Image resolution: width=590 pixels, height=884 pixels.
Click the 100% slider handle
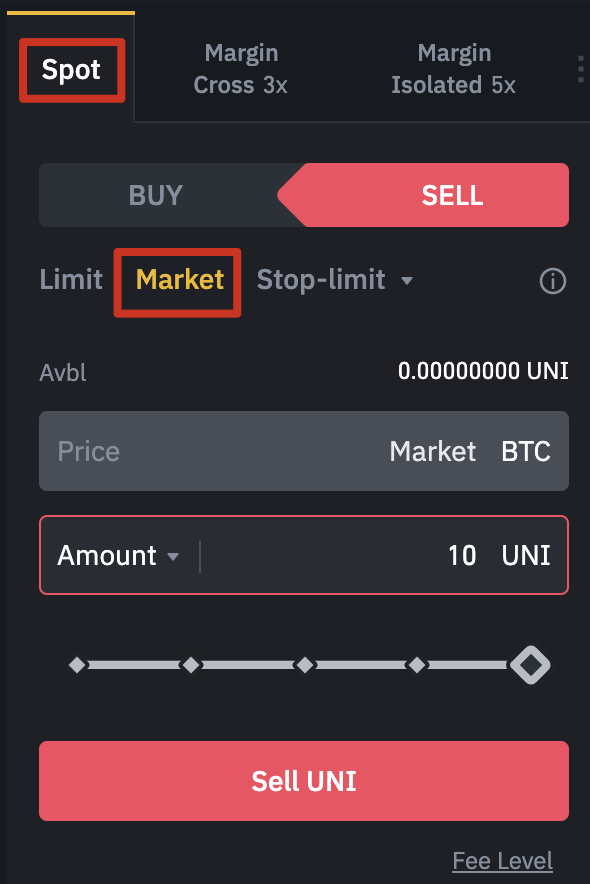tap(530, 665)
